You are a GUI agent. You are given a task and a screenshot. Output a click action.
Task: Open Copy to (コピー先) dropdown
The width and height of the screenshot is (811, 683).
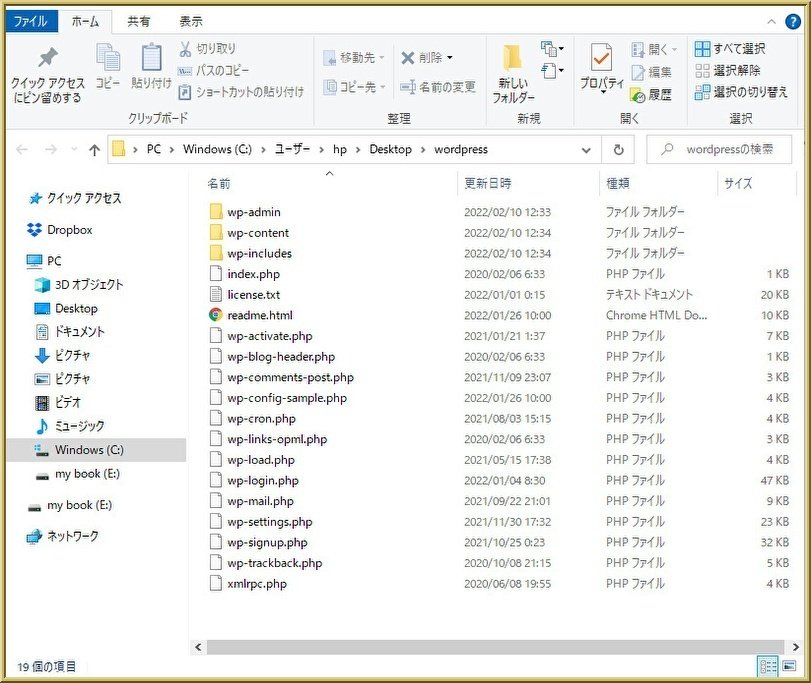354,87
